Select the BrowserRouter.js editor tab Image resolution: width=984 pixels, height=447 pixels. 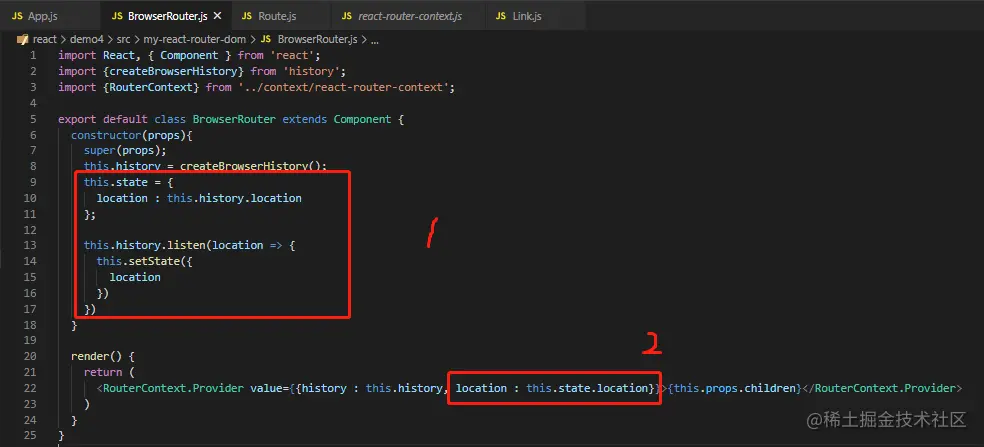pyautogui.click(x=165, y=16)
